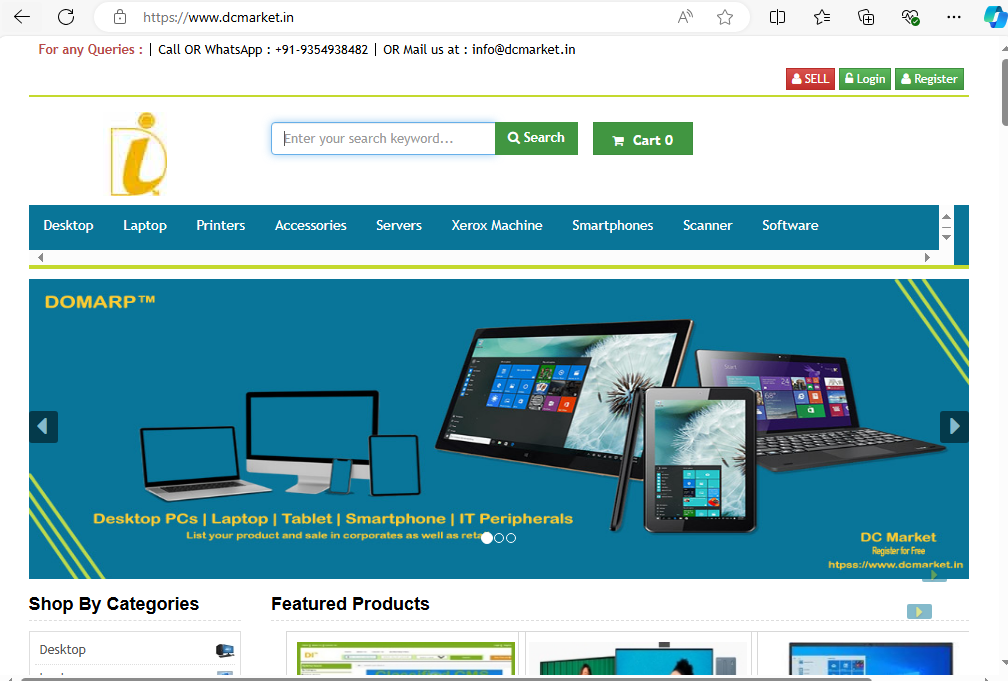Add the page to browser favorites
This screenshot has height=681, width=1008.
[x=725, y=17]
